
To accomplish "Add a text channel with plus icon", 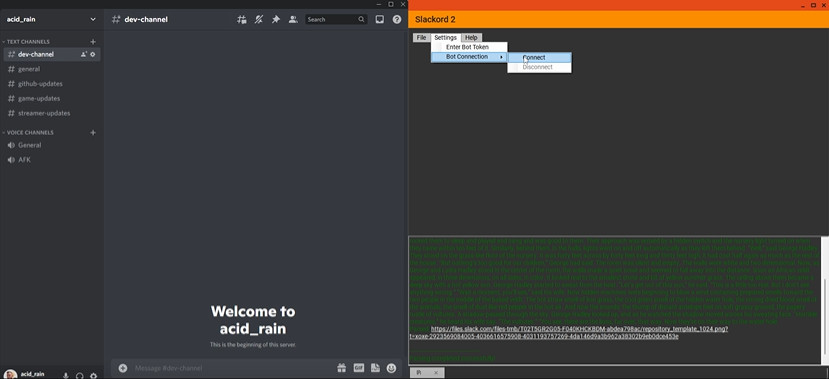I will click(x=93, y=42).
